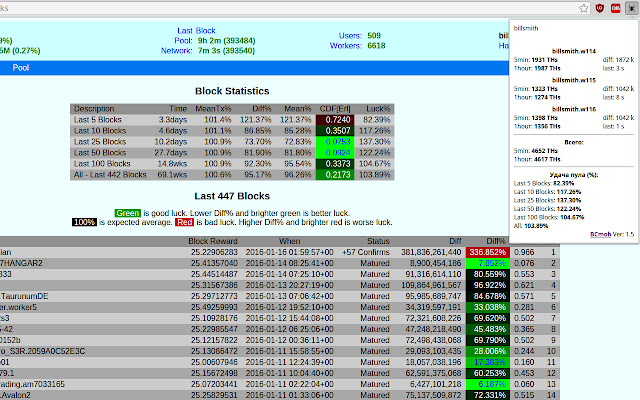Viewport: 640px width, 400px height.
Task: Click the Users count 509
Action: pos(374,36)
